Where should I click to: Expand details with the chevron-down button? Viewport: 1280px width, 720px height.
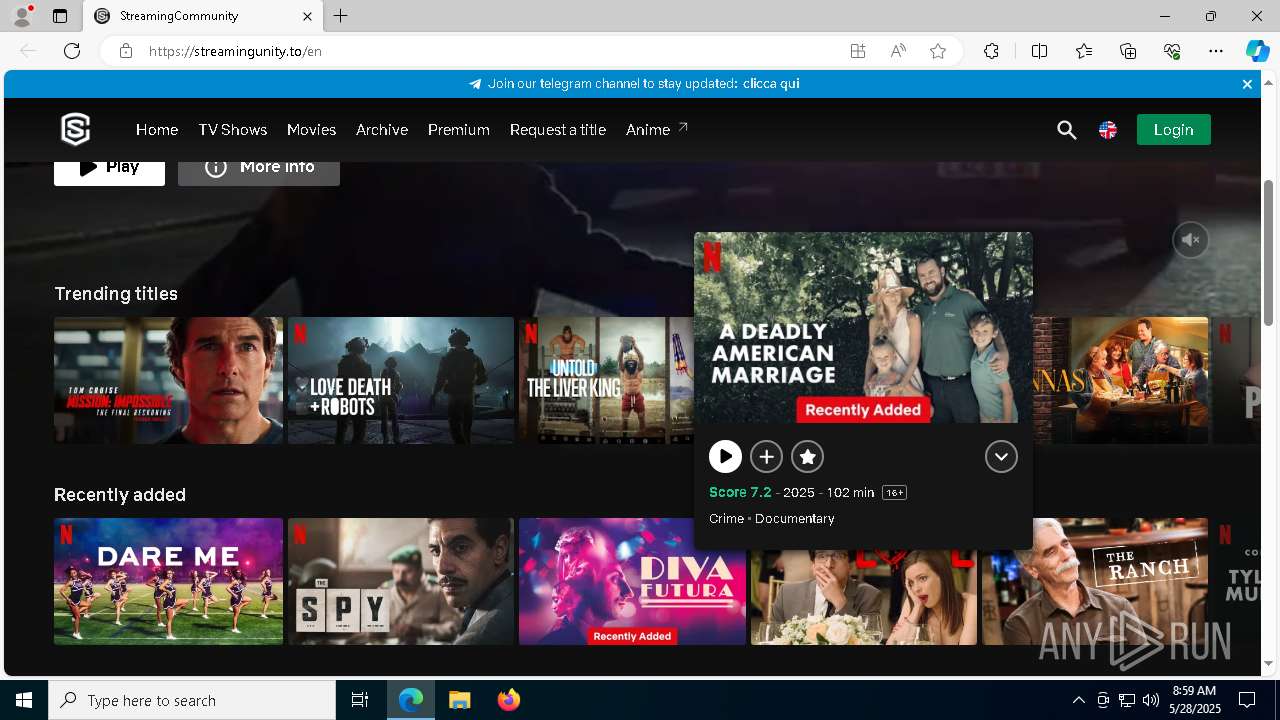tap(1001, 457)
